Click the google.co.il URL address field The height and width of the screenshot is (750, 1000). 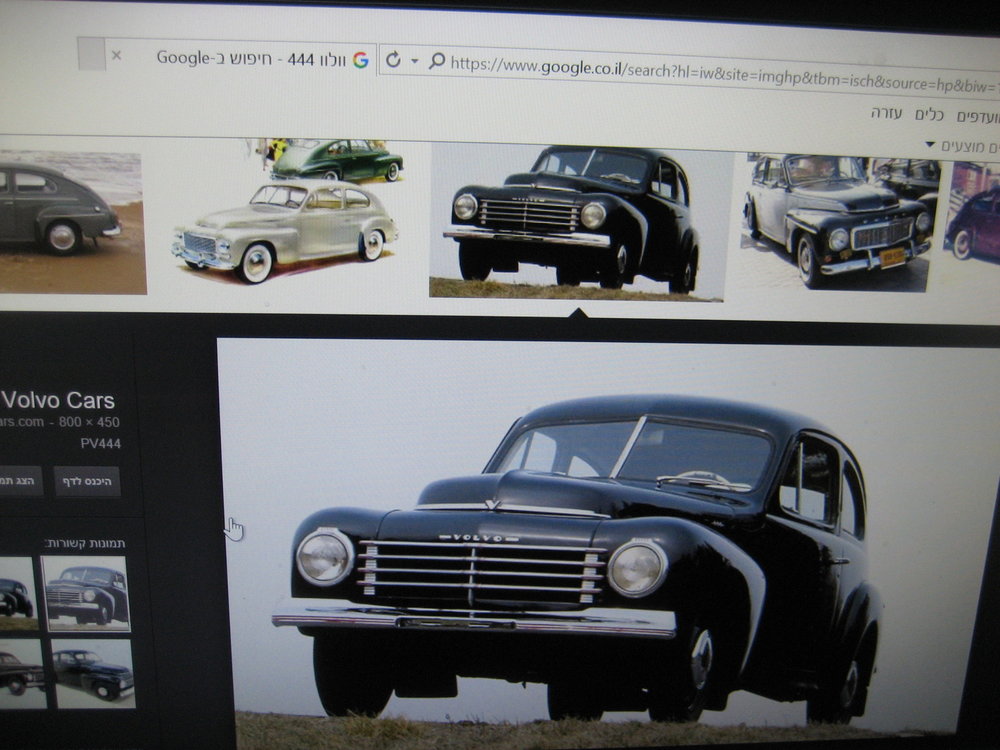(721, 75)
